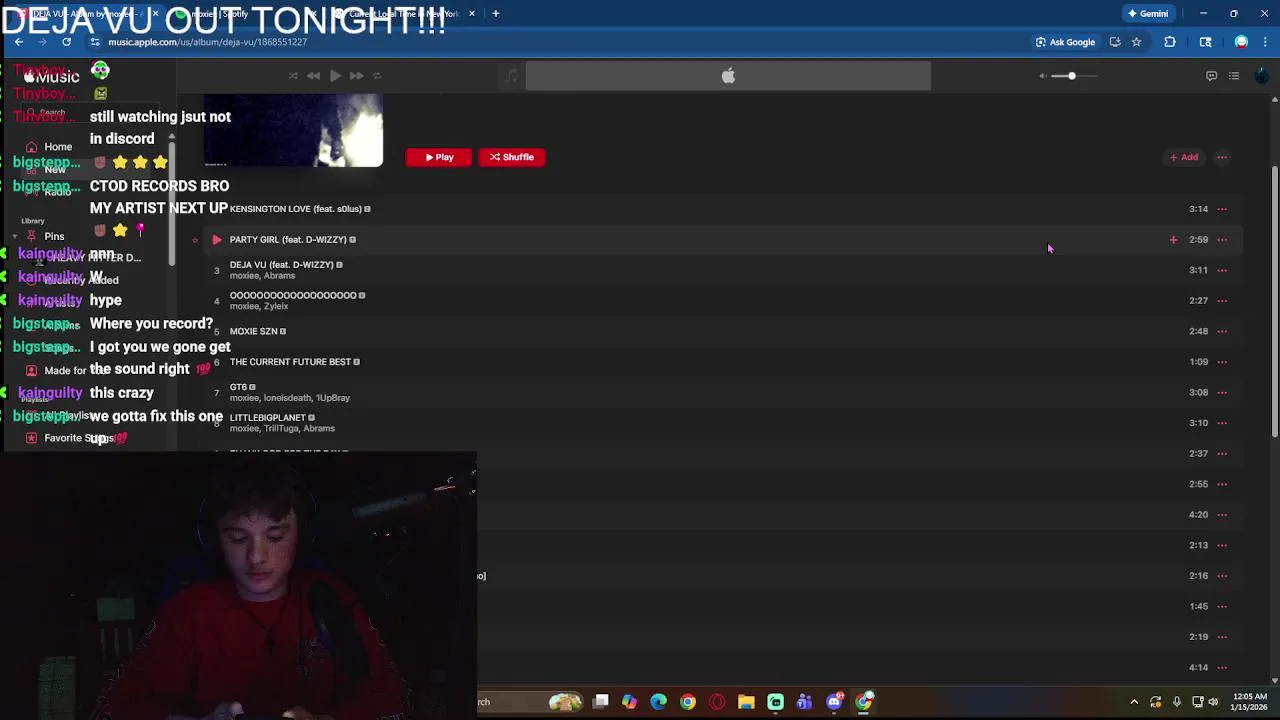Image resolution: width=1280 pixels, height=720 pixels.
Task: Open more options for GT6 track
Action: 1222,392
